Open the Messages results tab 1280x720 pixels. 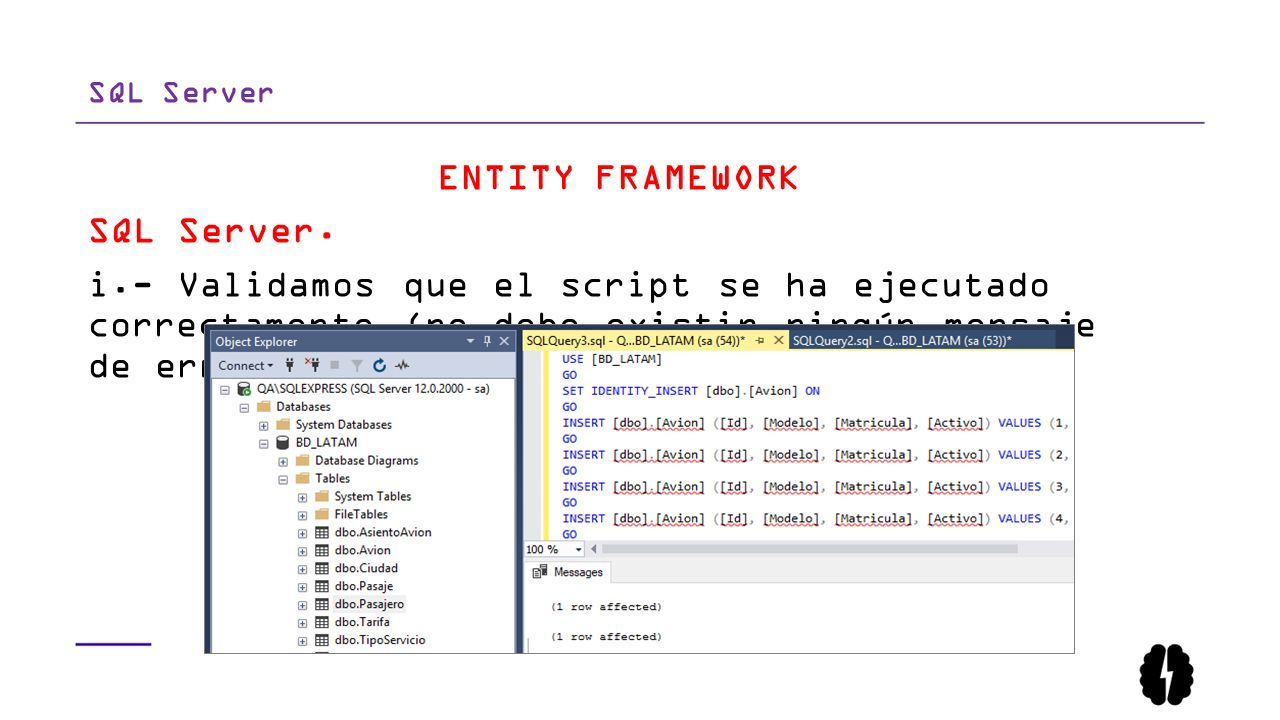click(568, 572)
